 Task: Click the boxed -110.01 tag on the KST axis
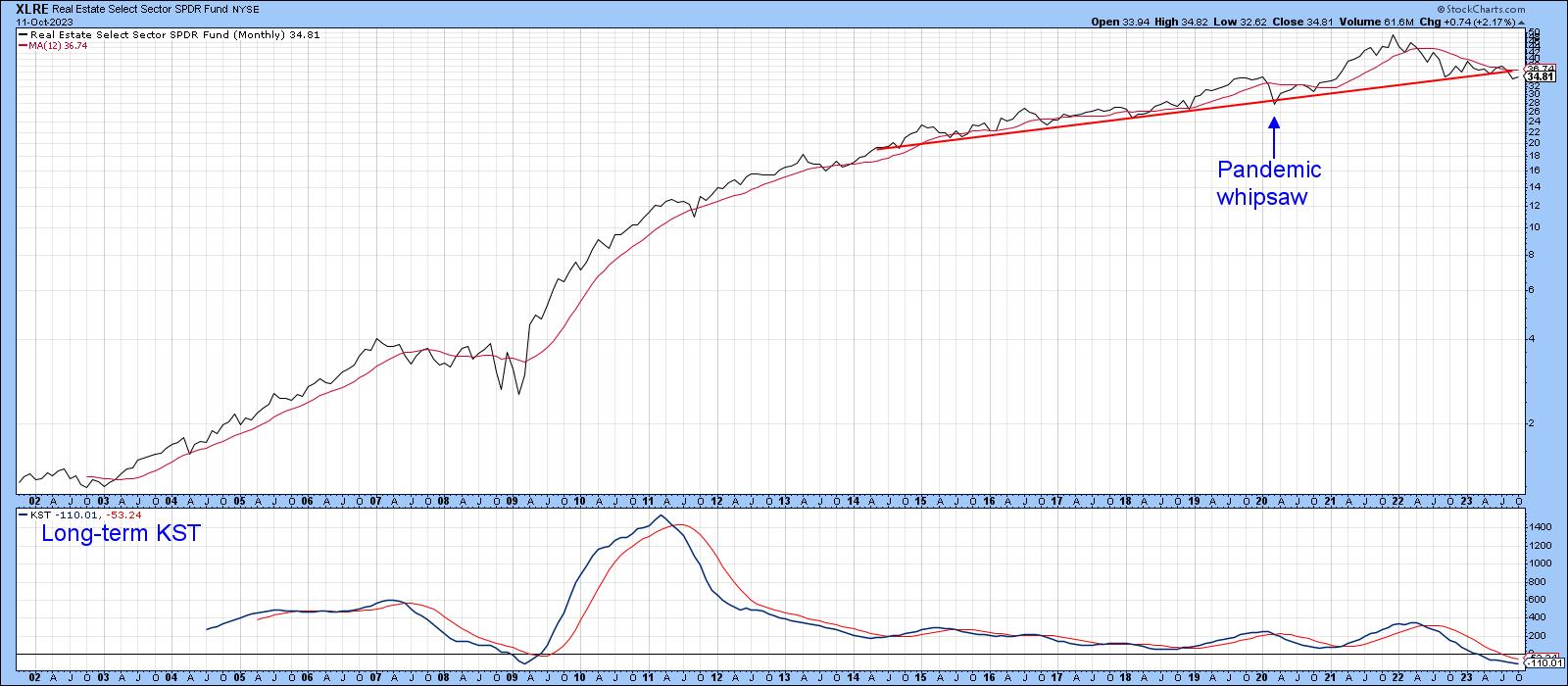coord(1543,663)
